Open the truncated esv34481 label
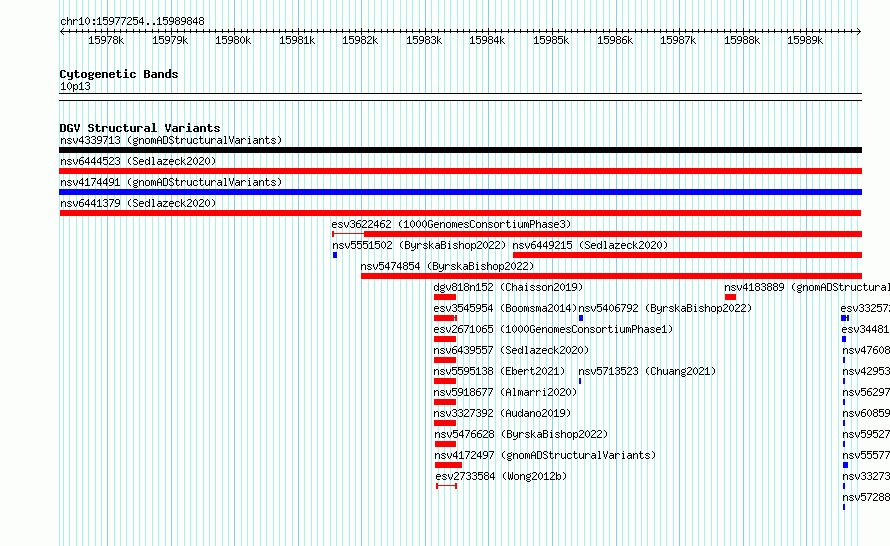 [x=866, y=329]
